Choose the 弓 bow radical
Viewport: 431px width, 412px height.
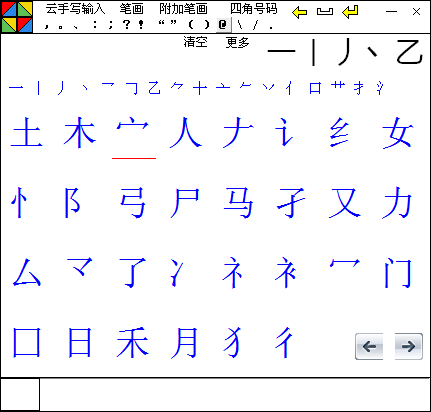click(133, 203)
